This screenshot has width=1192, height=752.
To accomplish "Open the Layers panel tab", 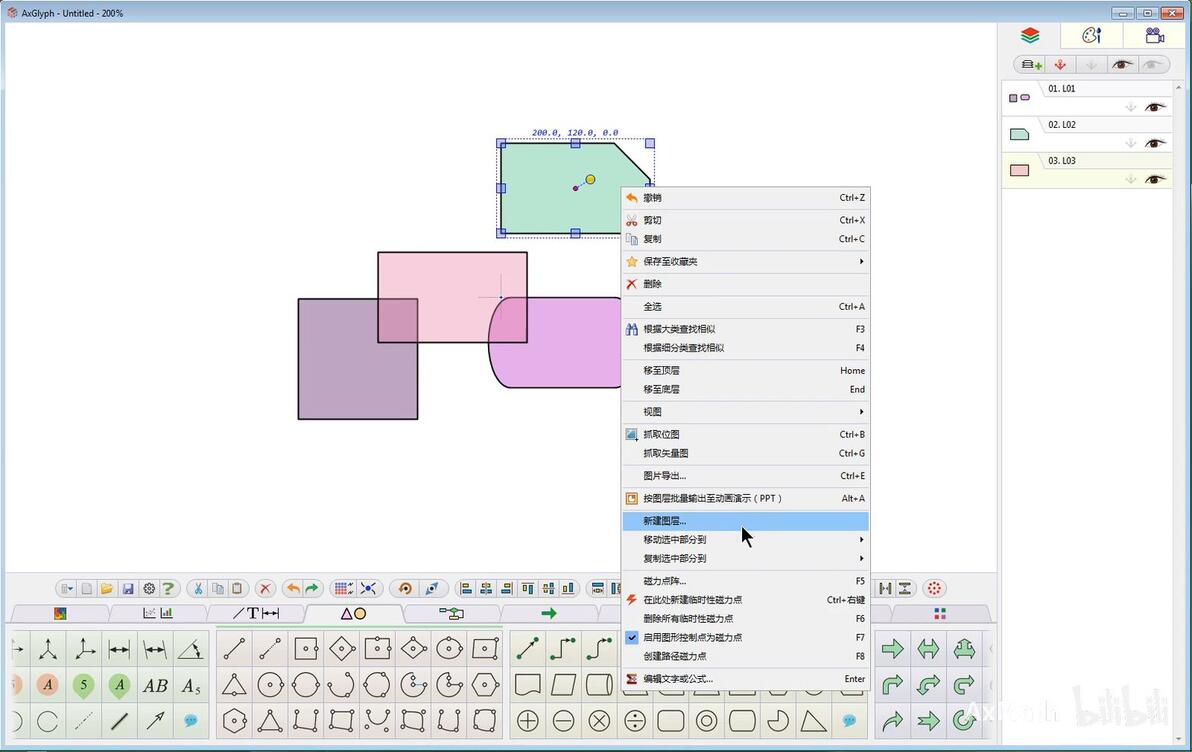I will 1029,35.
